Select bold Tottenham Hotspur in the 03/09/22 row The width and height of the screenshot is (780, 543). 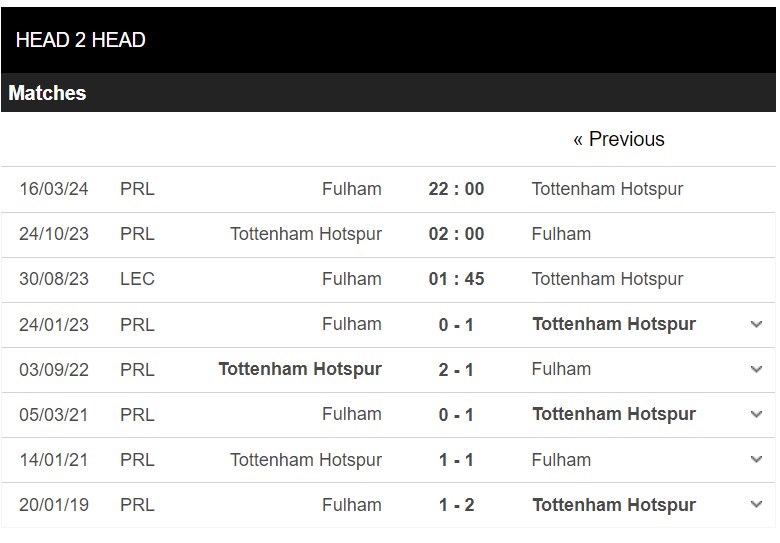click(x=300, y=369)
